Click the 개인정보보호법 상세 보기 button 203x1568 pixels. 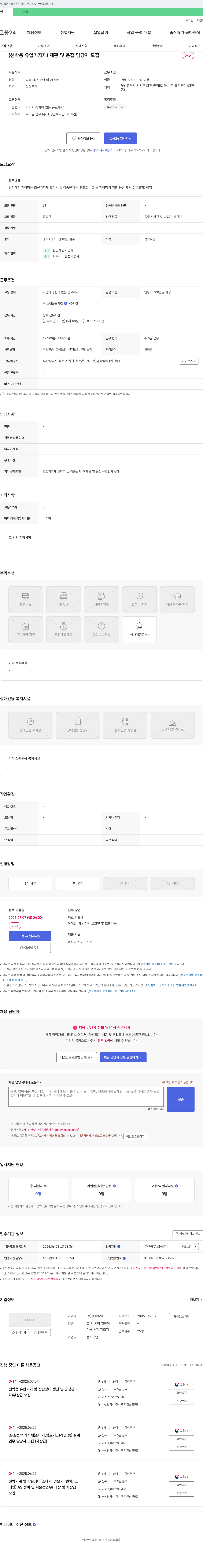click(x=77, y=1057)
